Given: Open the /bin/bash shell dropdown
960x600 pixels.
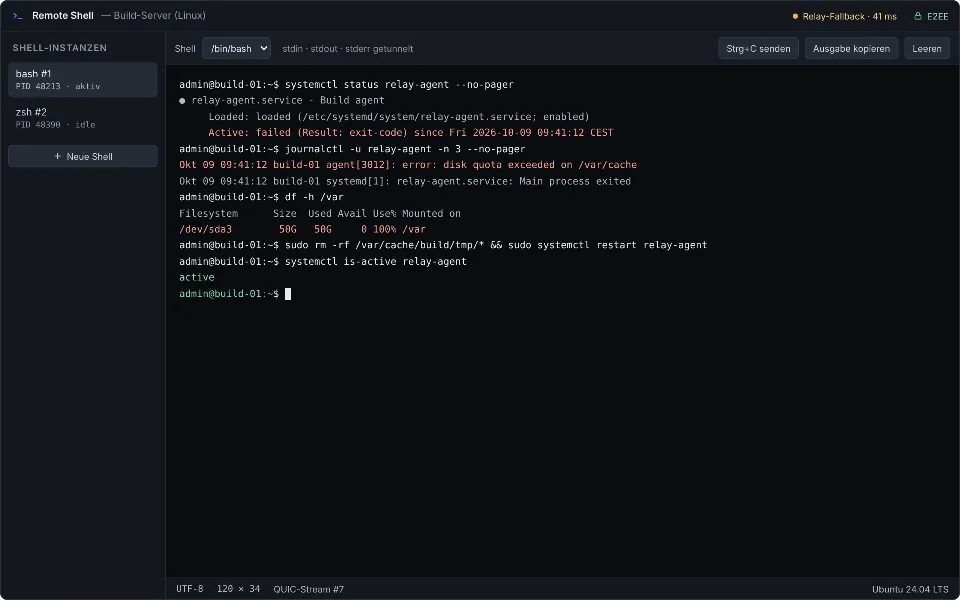Looking at the screenshot, I should pyautogui.click(x=236, y=48).
